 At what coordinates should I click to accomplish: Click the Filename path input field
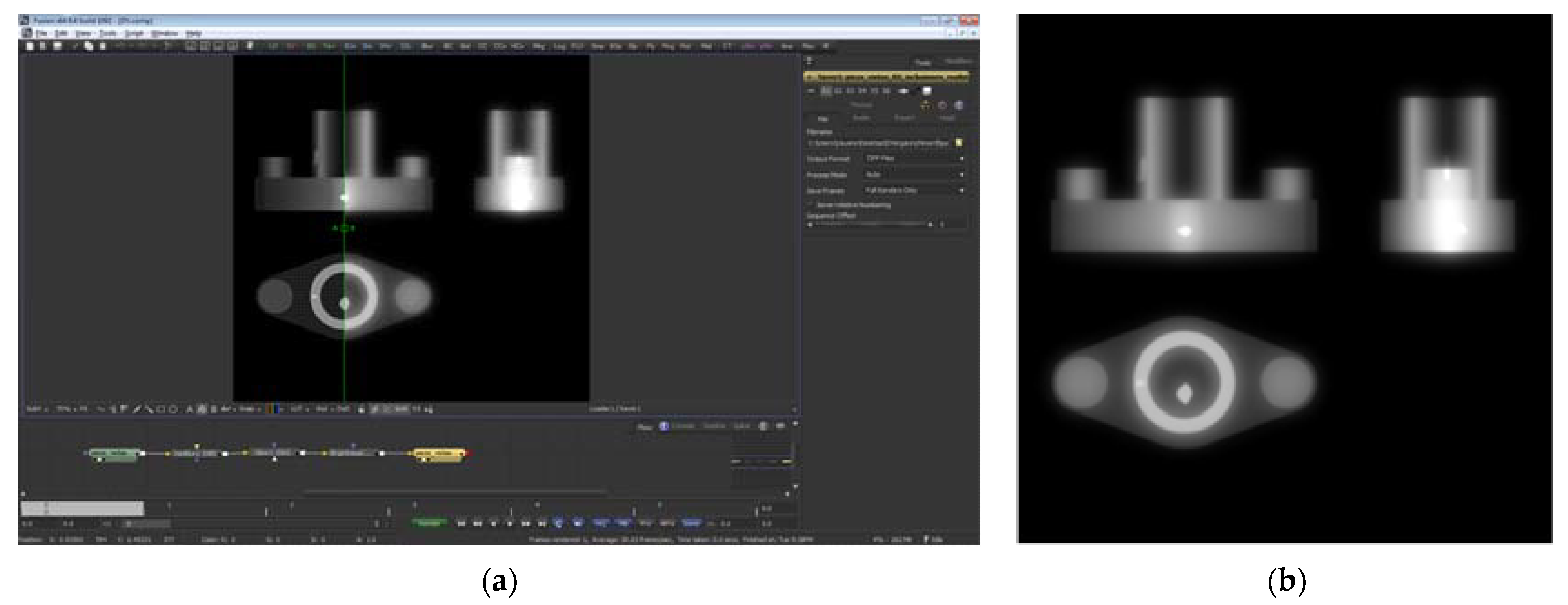tap(879, 143)
